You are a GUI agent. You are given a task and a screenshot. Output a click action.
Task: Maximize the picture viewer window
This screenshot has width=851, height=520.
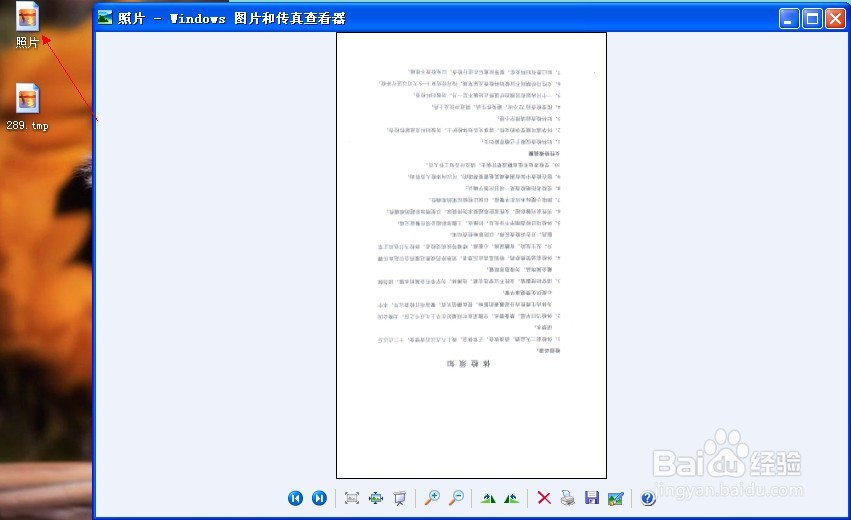[812, 18]
